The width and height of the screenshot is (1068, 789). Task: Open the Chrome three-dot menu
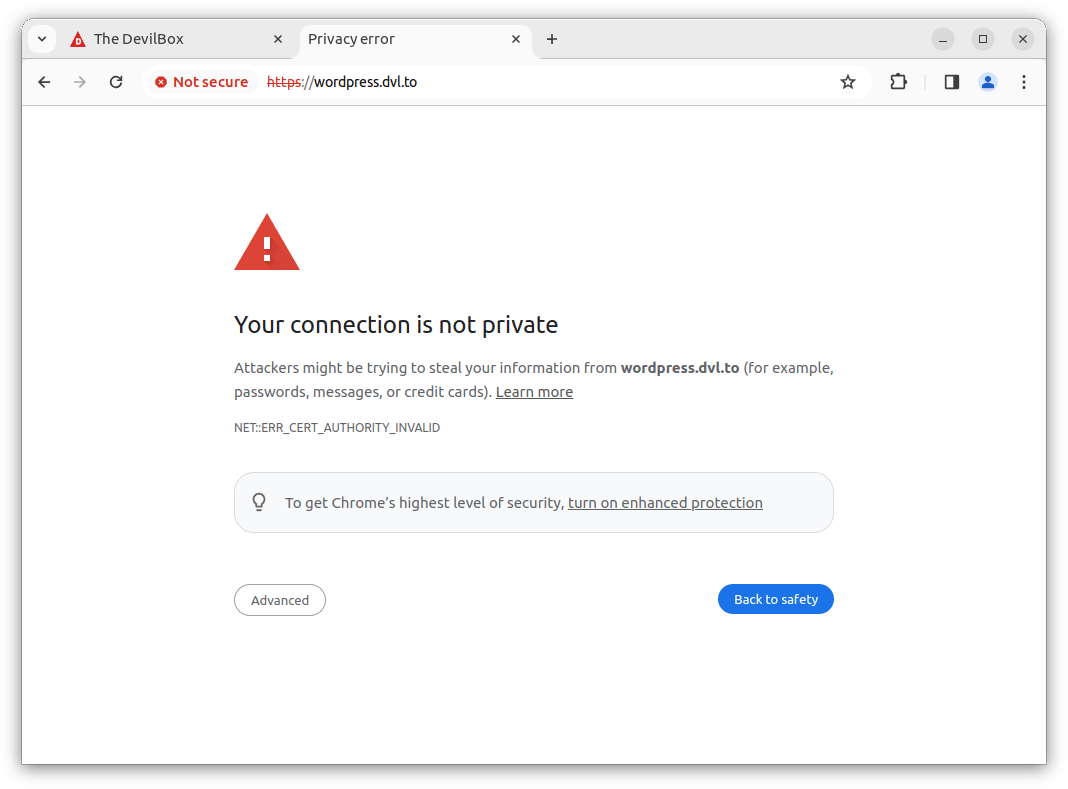1023,82
